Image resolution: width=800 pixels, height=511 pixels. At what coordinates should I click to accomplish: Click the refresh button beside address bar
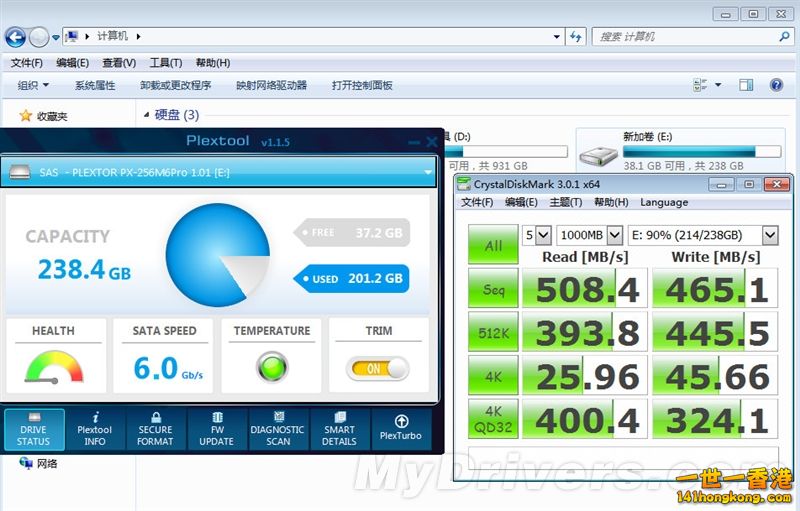[576, 37]
